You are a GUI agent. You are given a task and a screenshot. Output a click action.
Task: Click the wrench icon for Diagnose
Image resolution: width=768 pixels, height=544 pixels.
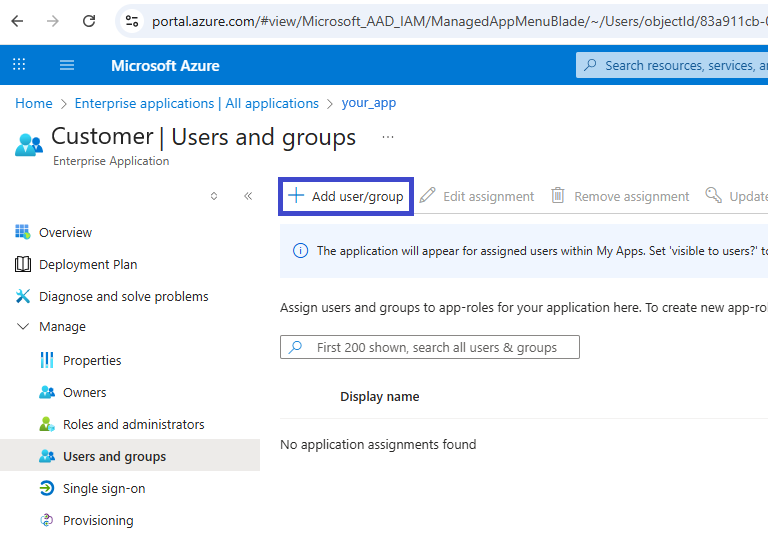tap(23, 296)
